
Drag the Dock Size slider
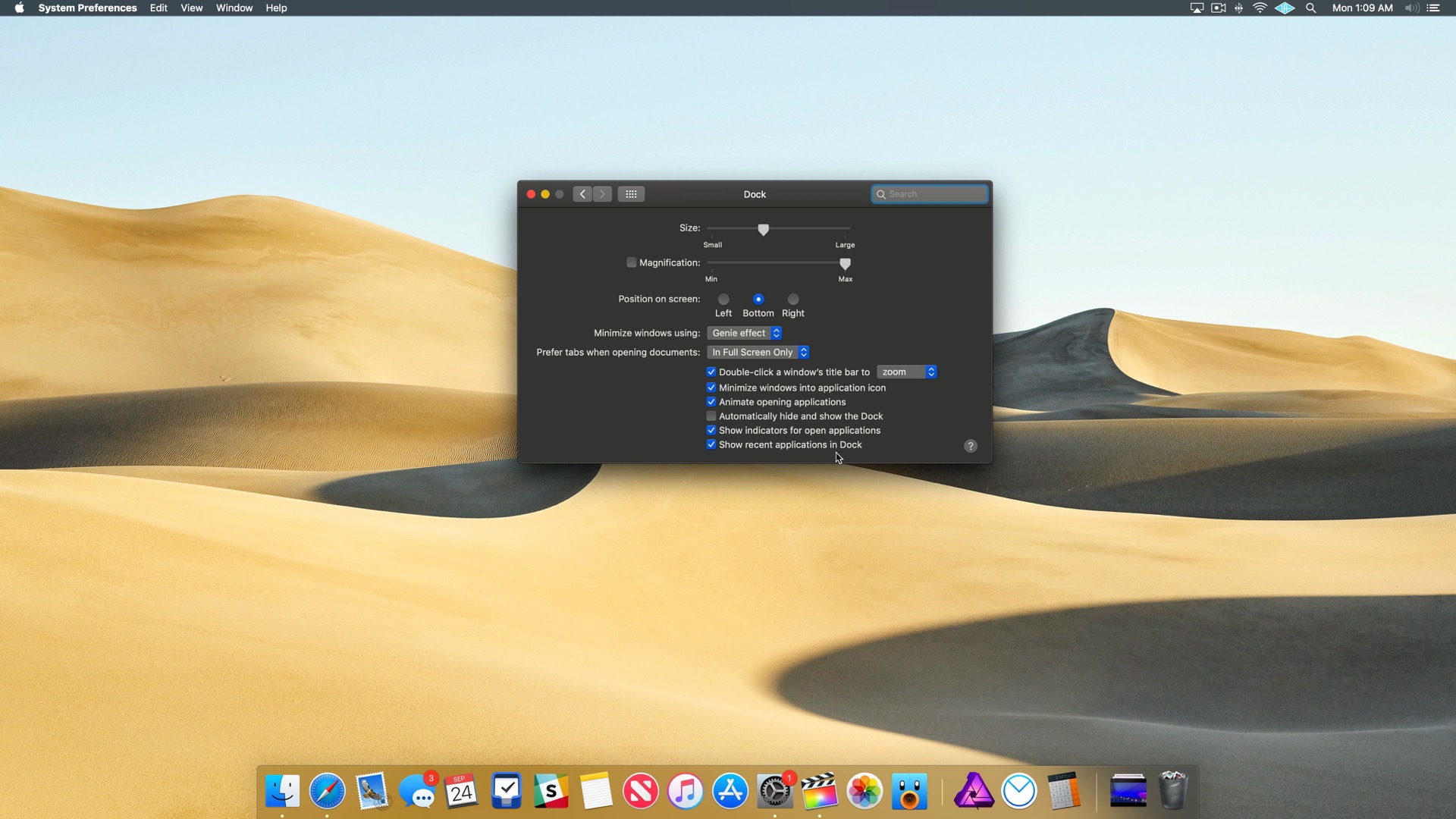pyautogui.click(x=763, y=230)
